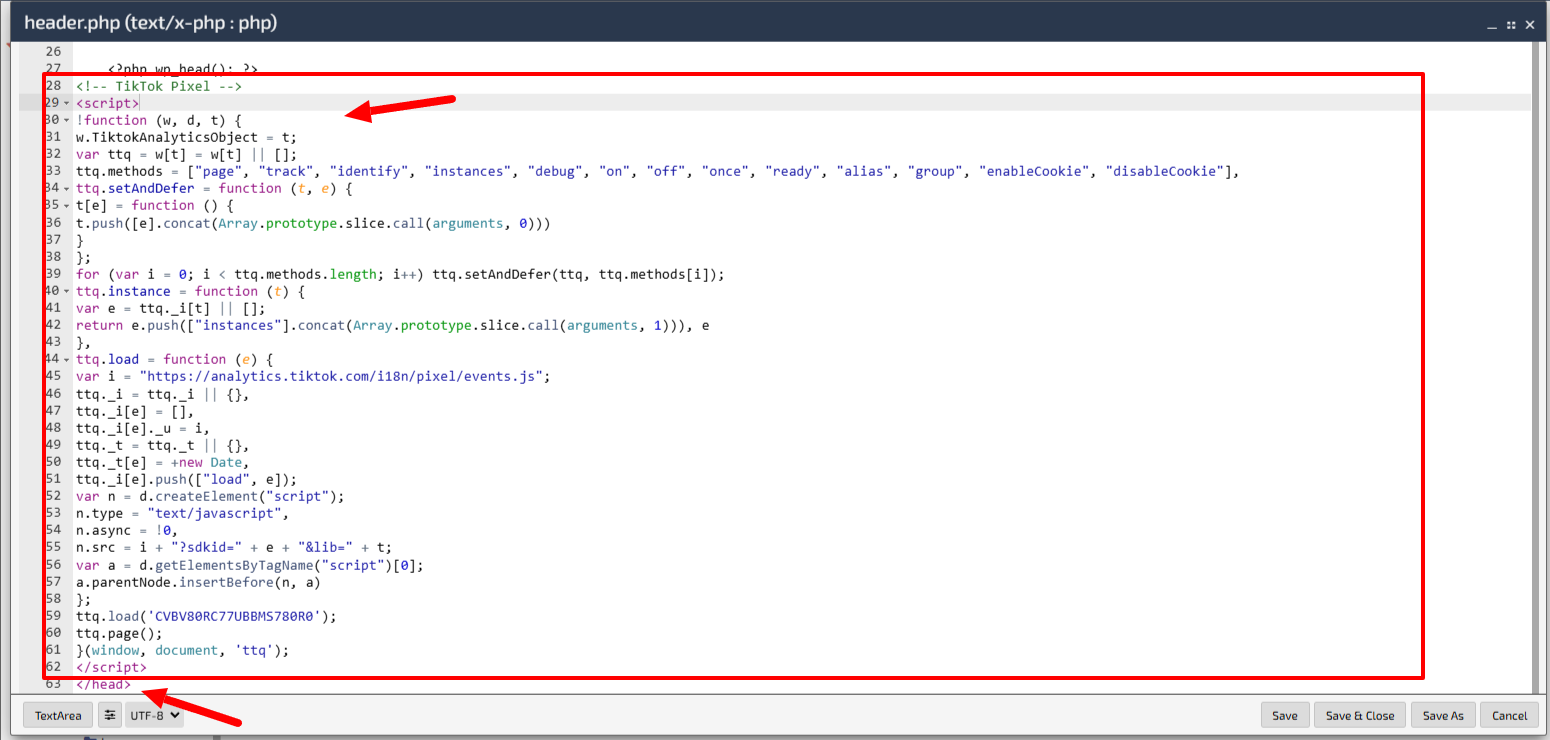Toggle fullscreen for the header.php editor
Image resolution: width=1550 pixels, height=740 pixels.
pos(1511,24)
